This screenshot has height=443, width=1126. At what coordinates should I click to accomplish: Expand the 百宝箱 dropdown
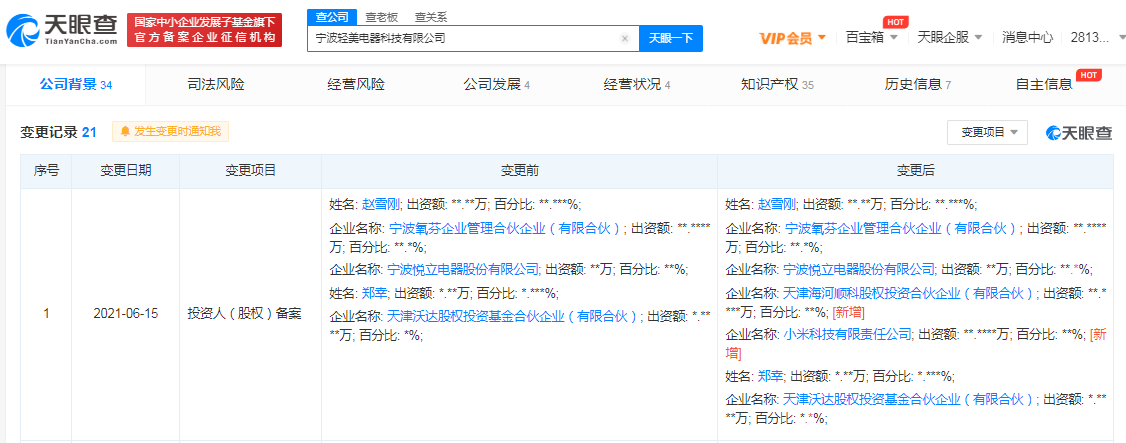(x=872, y=37)
